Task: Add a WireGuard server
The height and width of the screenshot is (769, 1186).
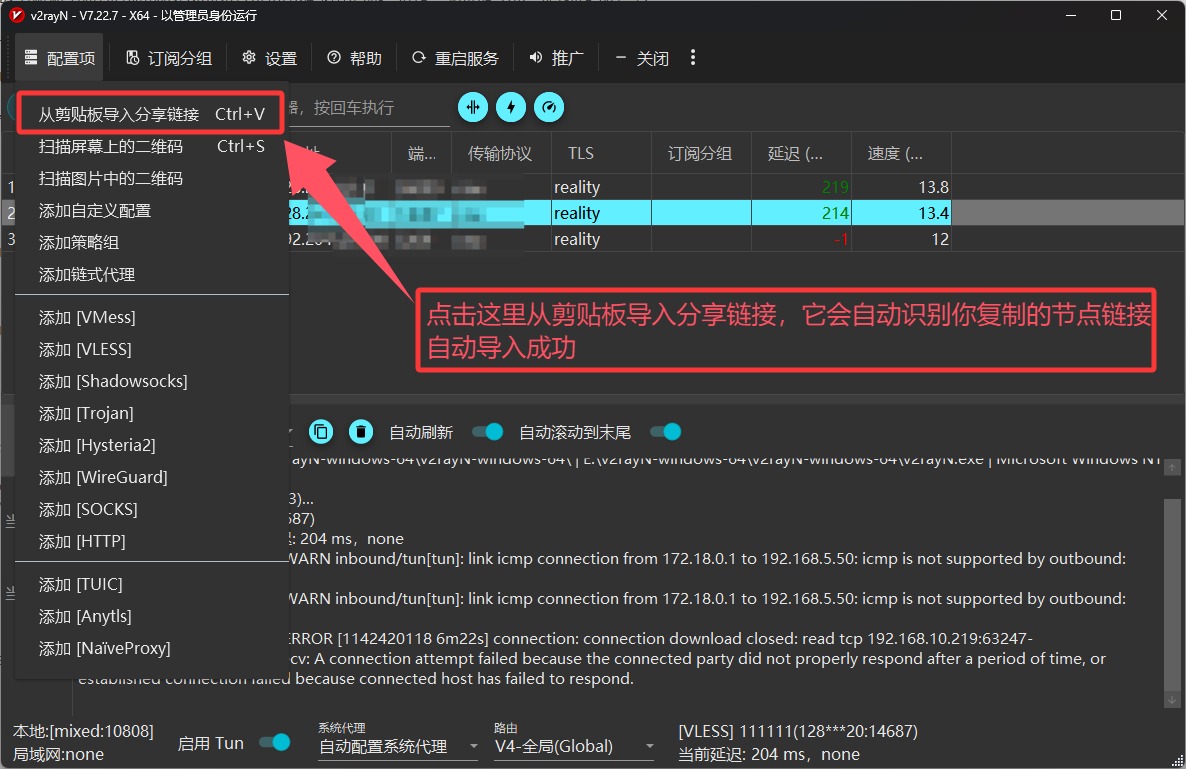Action: coord(151,477)
